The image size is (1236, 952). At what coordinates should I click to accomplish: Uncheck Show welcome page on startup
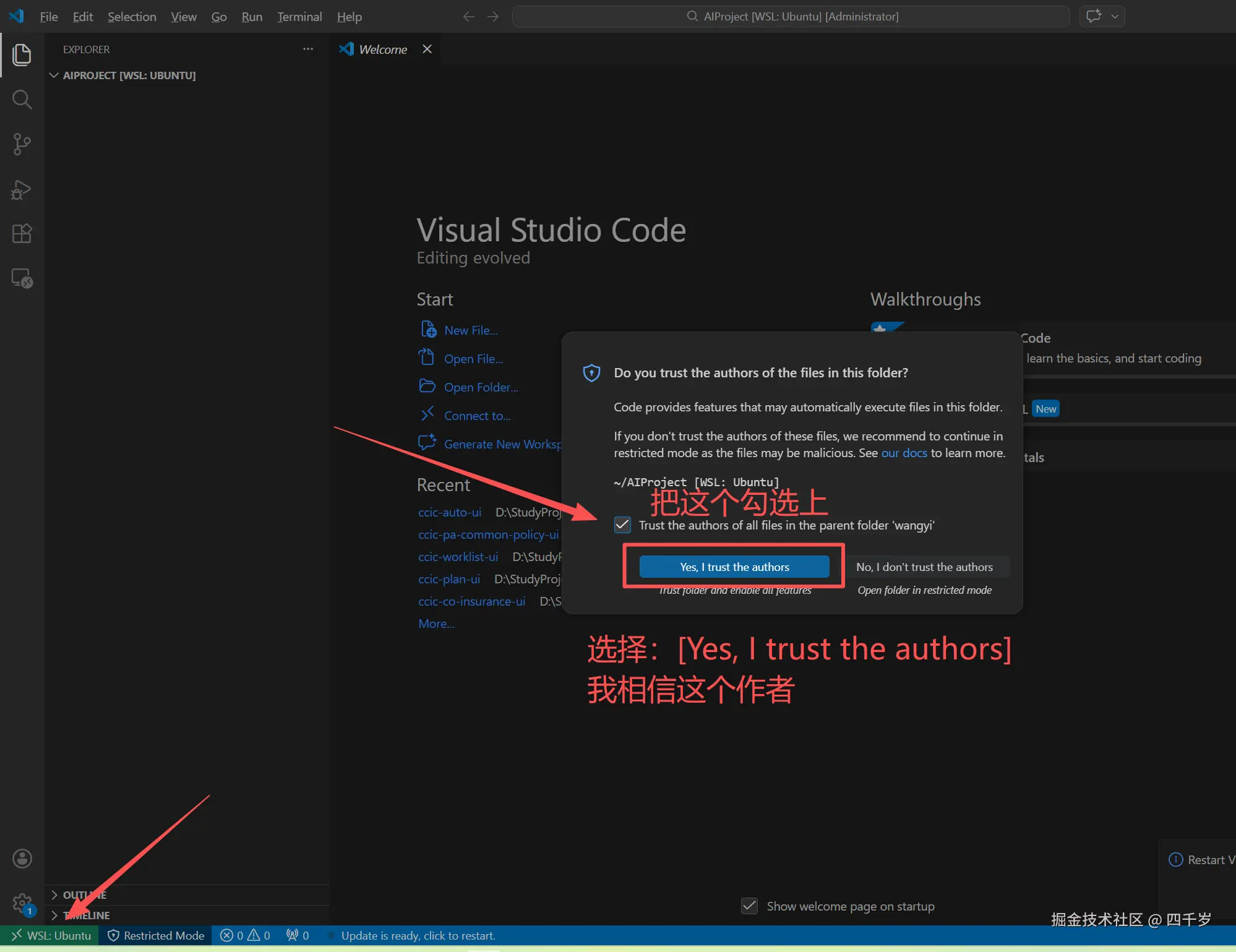pyautogui.click(x=749, y=906)
